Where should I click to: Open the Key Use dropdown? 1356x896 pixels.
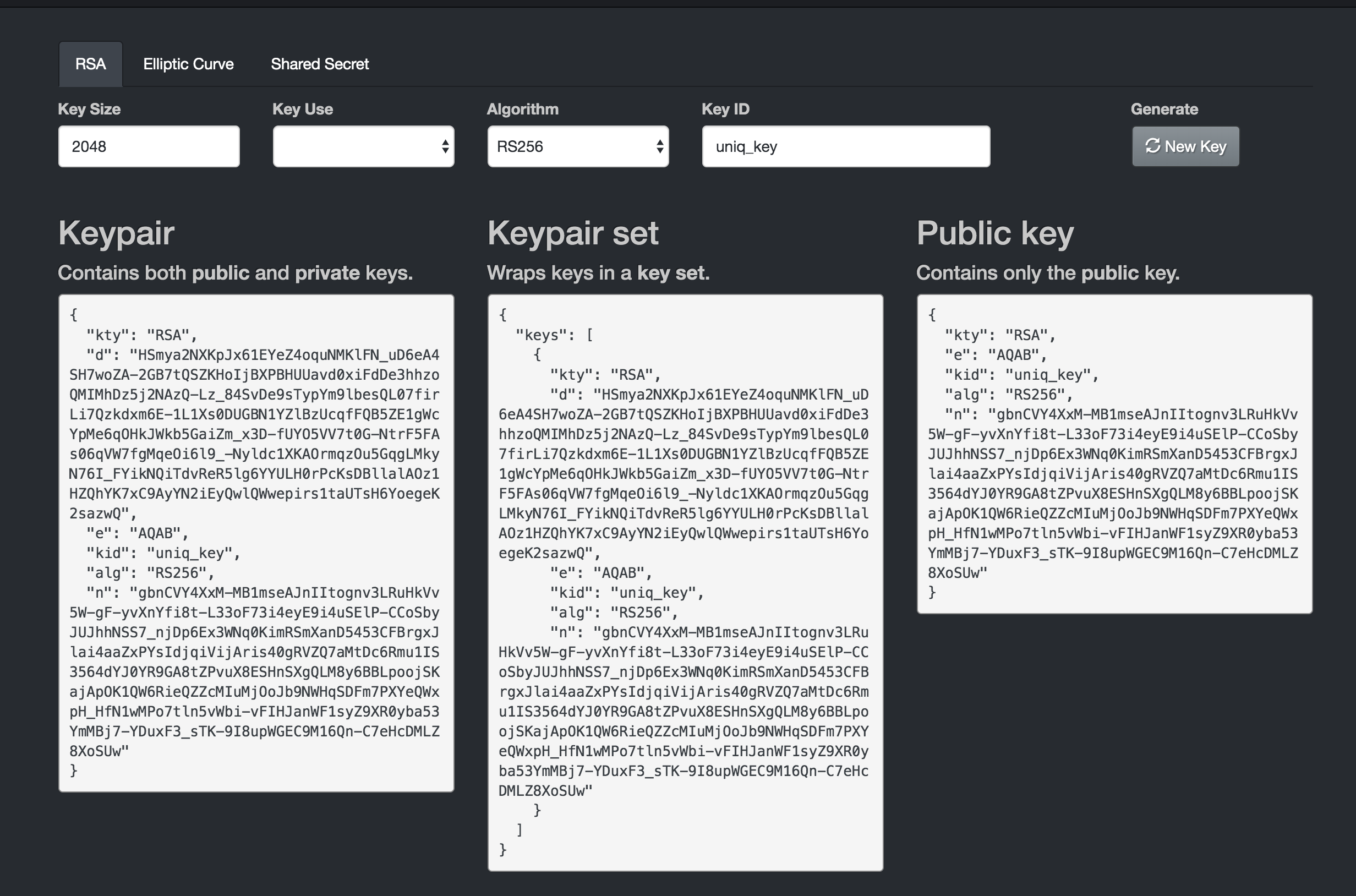click(362, 147)
